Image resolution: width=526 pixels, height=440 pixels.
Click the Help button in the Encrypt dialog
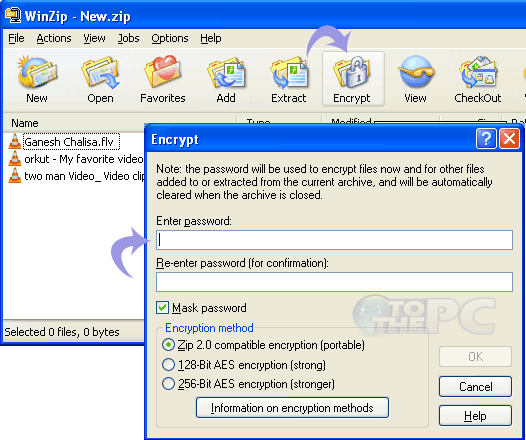[x=475, y=416]
